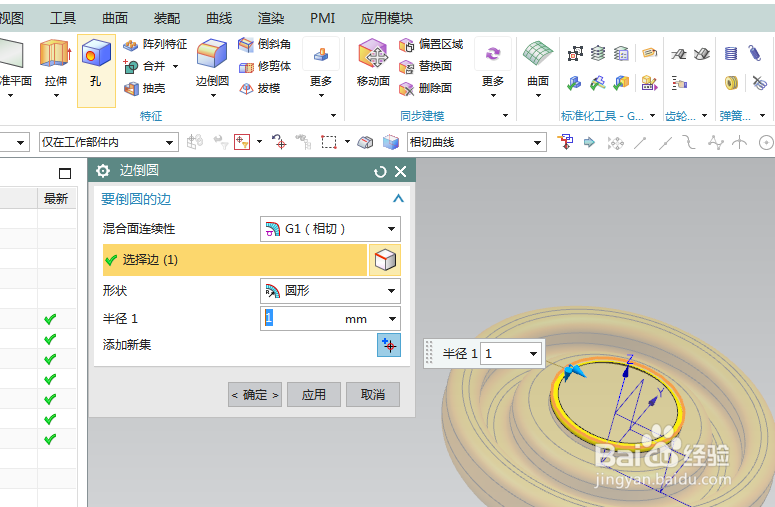The height and width of the screenshot is (507, 775).
Task: Open the 工具 menu tab
Action: click(63, 18)
